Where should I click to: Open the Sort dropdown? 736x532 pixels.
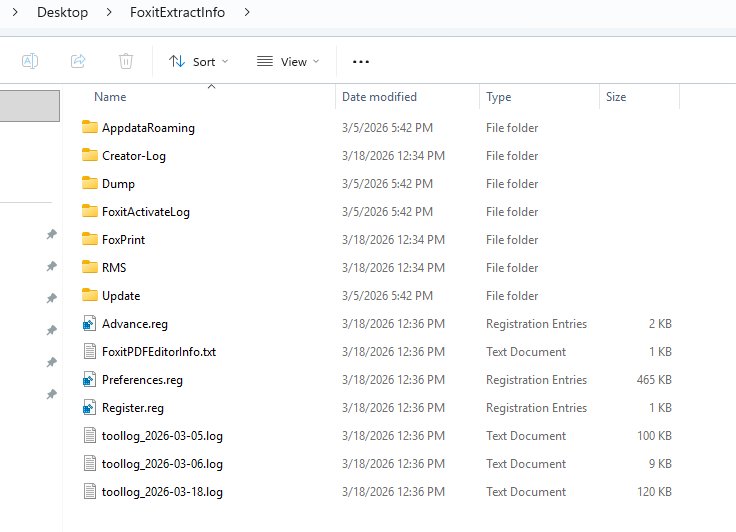click(x=199, y=62)
